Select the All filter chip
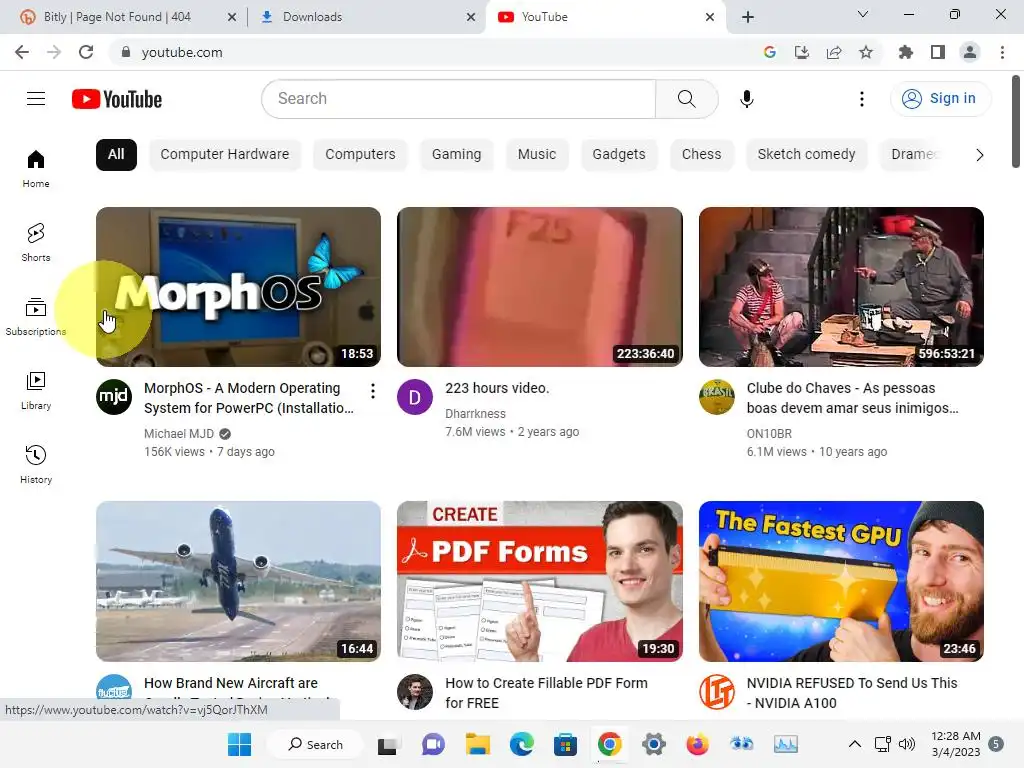 tap(116, 155)
